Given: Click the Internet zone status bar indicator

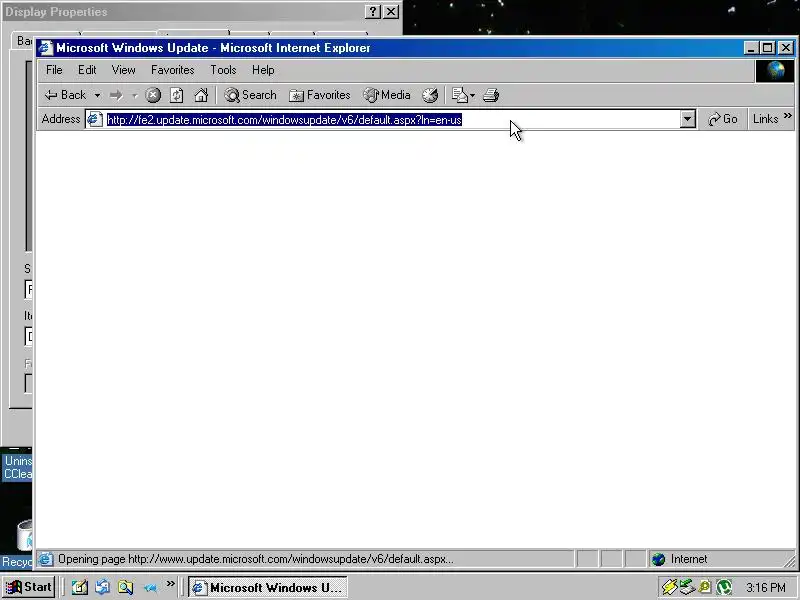Looking at the screenshot, I should pos(681,559).
